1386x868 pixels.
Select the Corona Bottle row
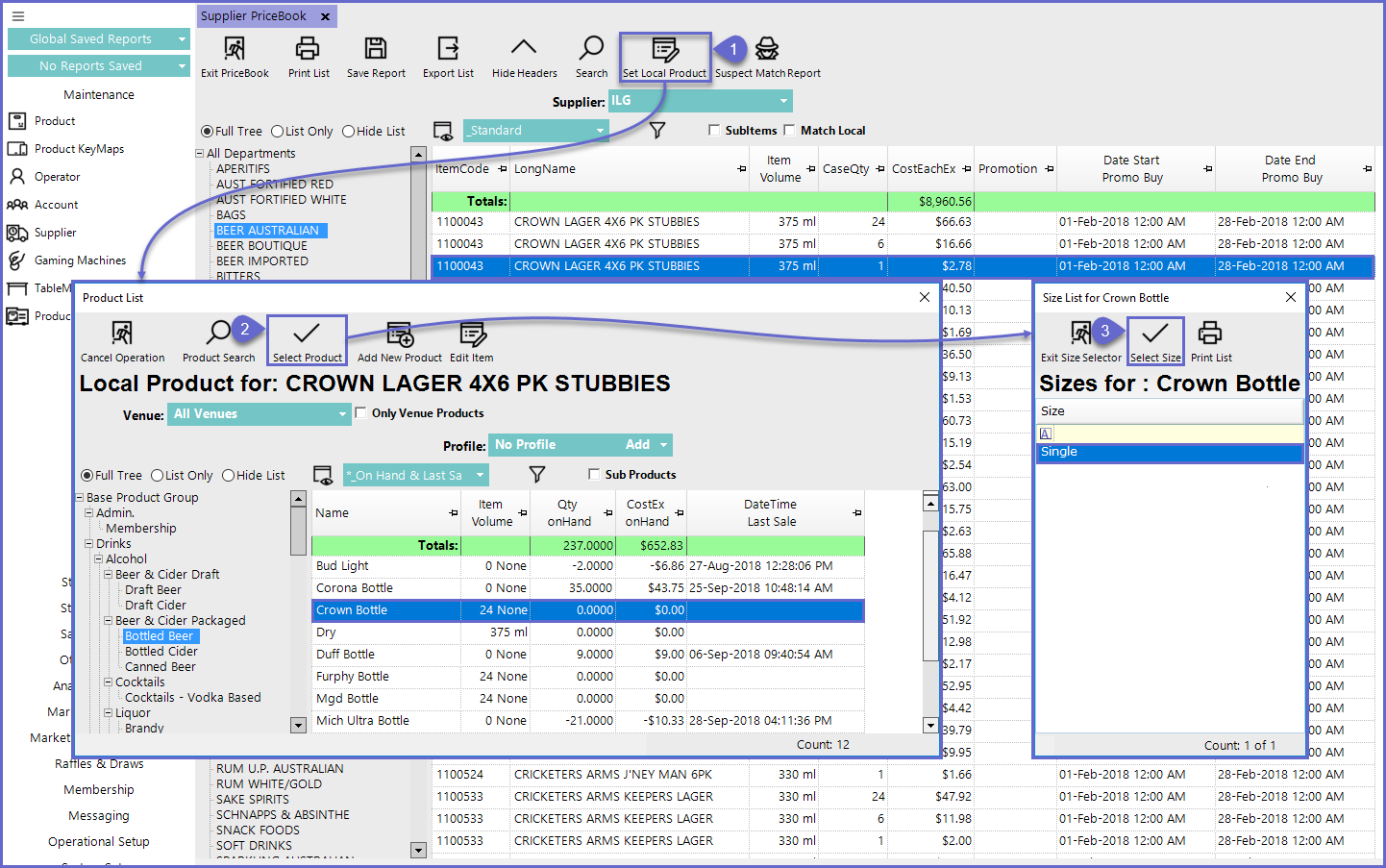[355, 588]
